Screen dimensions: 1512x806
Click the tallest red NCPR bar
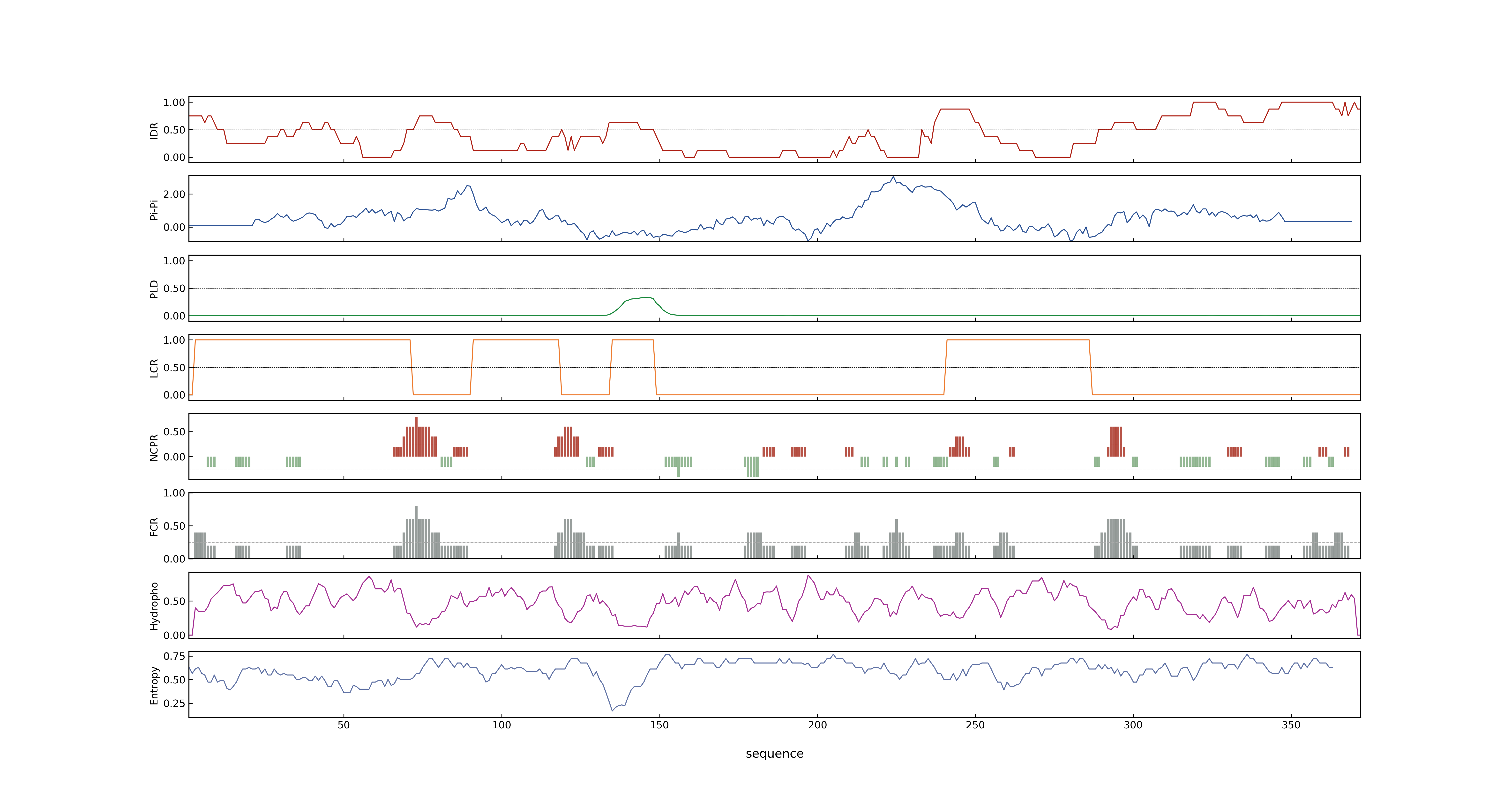416,436
